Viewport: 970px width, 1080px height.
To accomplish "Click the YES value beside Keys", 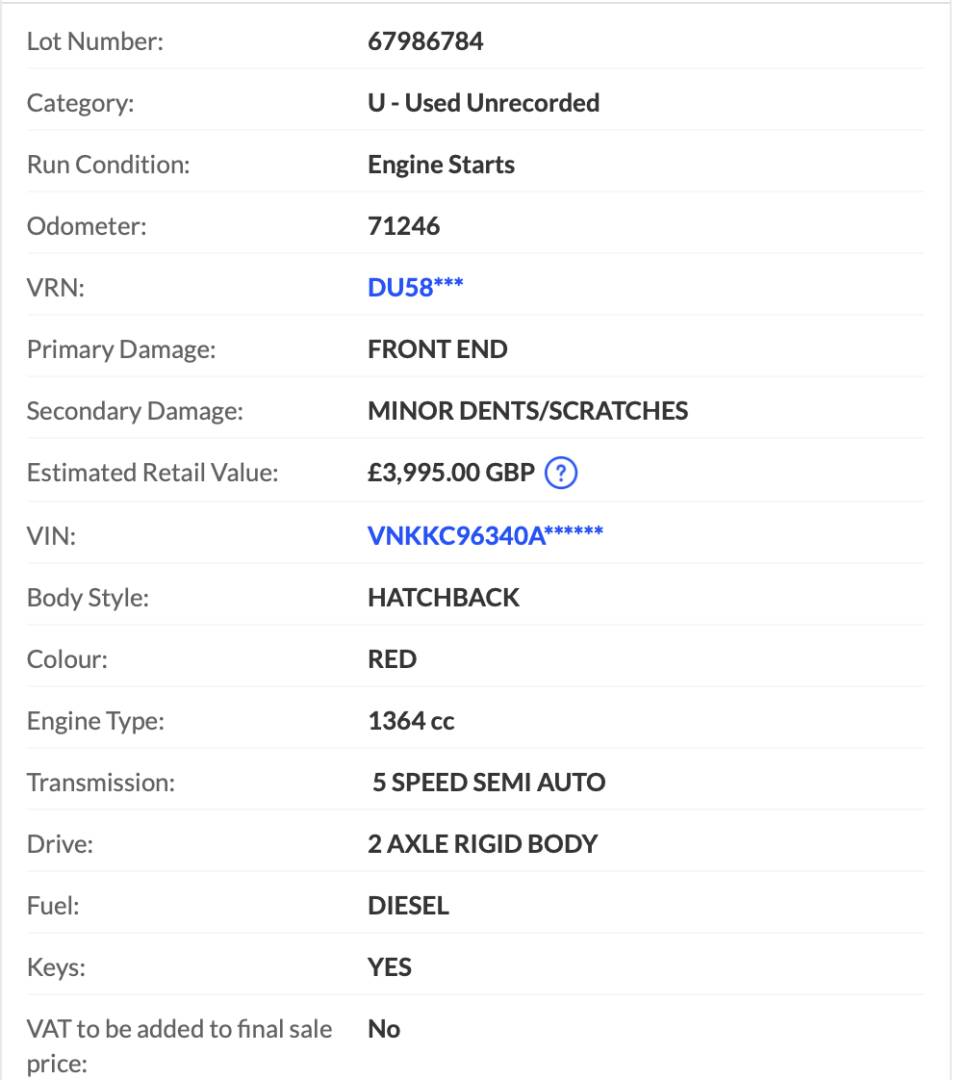I will click(390, 967).
